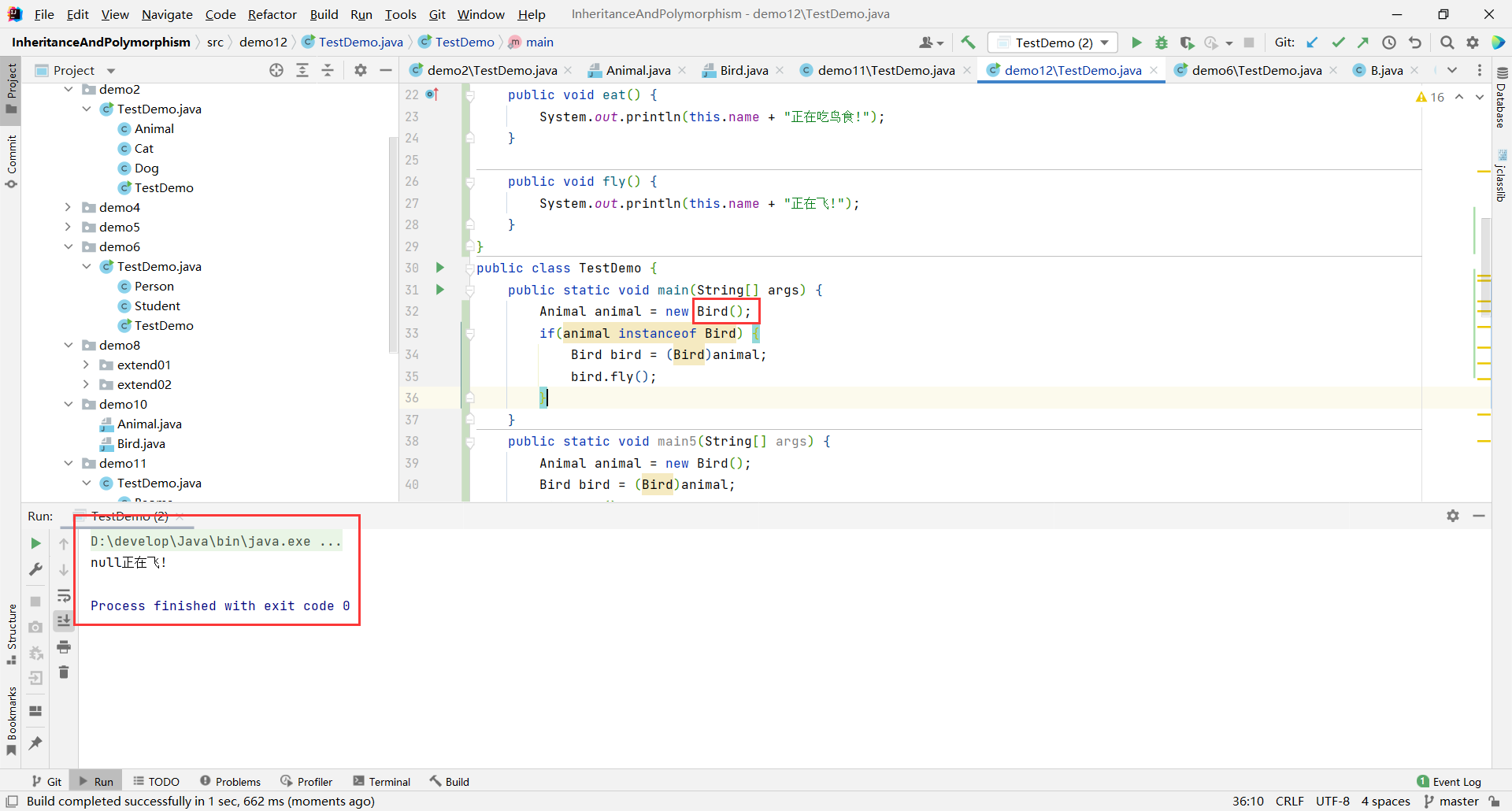Start debugging with the bug icon
The width and height of the screenshot is (1512, 811).
[x=1162, y=43]
